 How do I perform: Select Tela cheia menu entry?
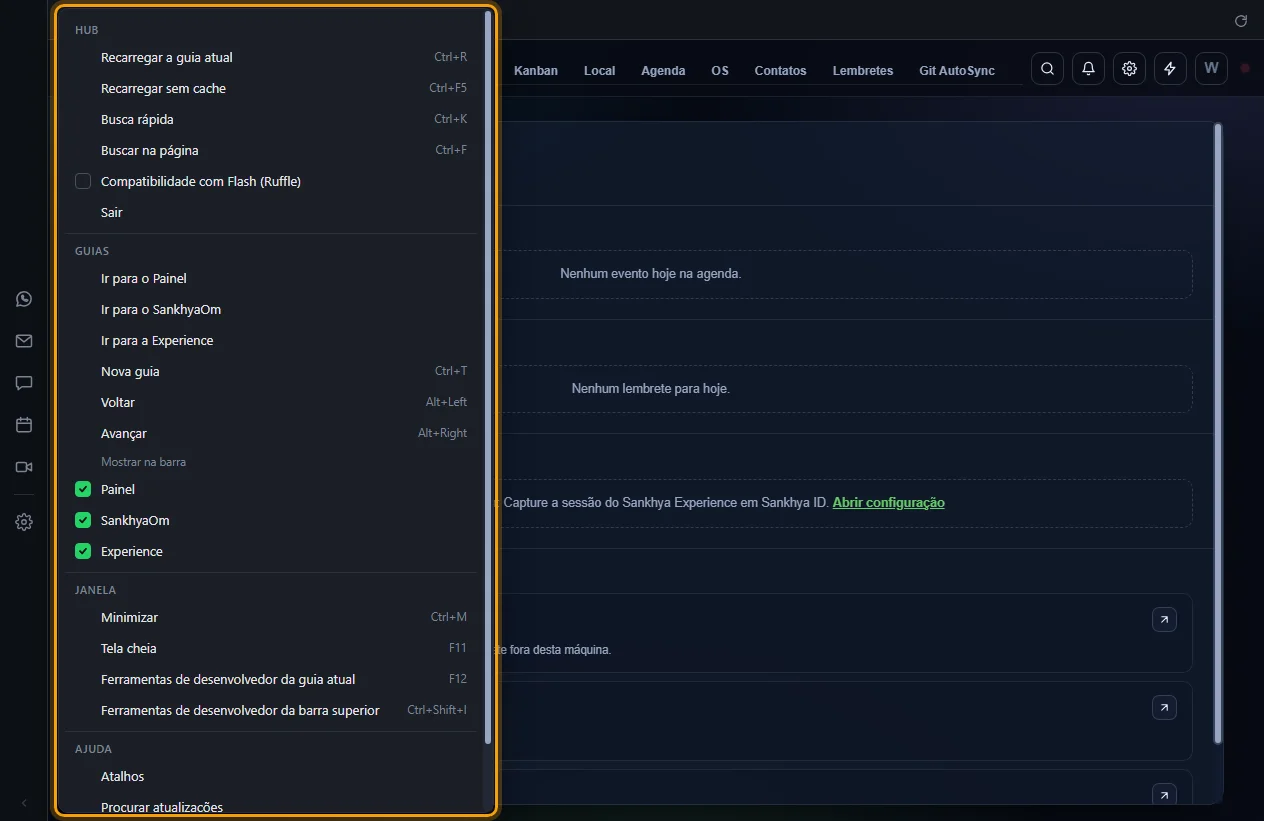(271, 648)
